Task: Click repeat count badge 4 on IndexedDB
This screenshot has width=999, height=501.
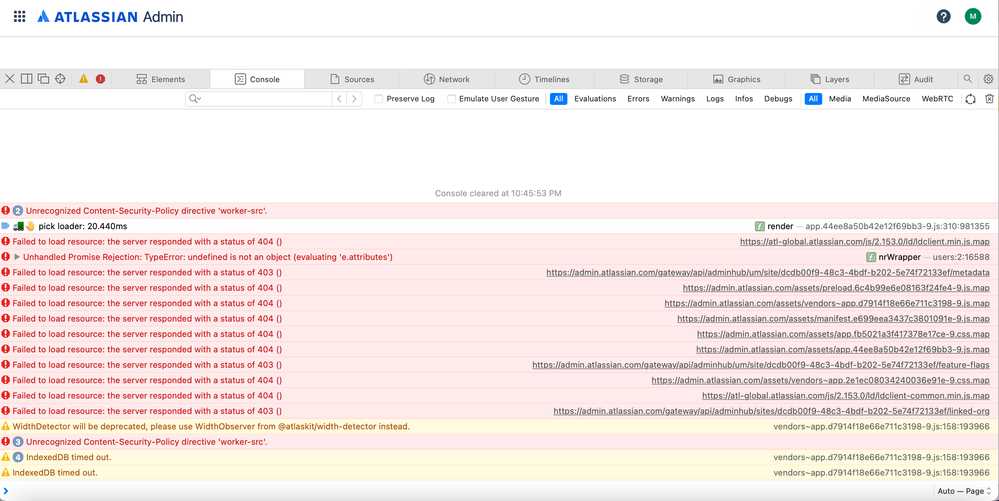Action: tap(18, 457)
